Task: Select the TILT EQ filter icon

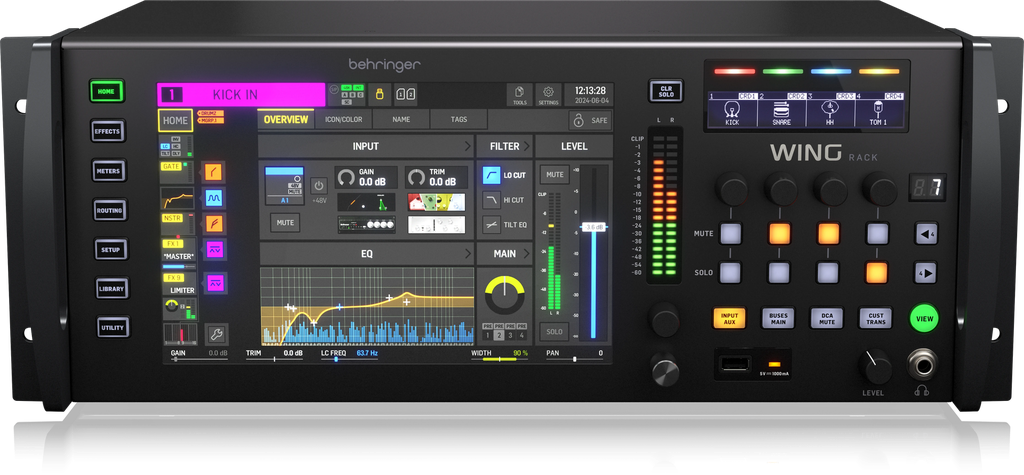Action: tap(492, 225)
